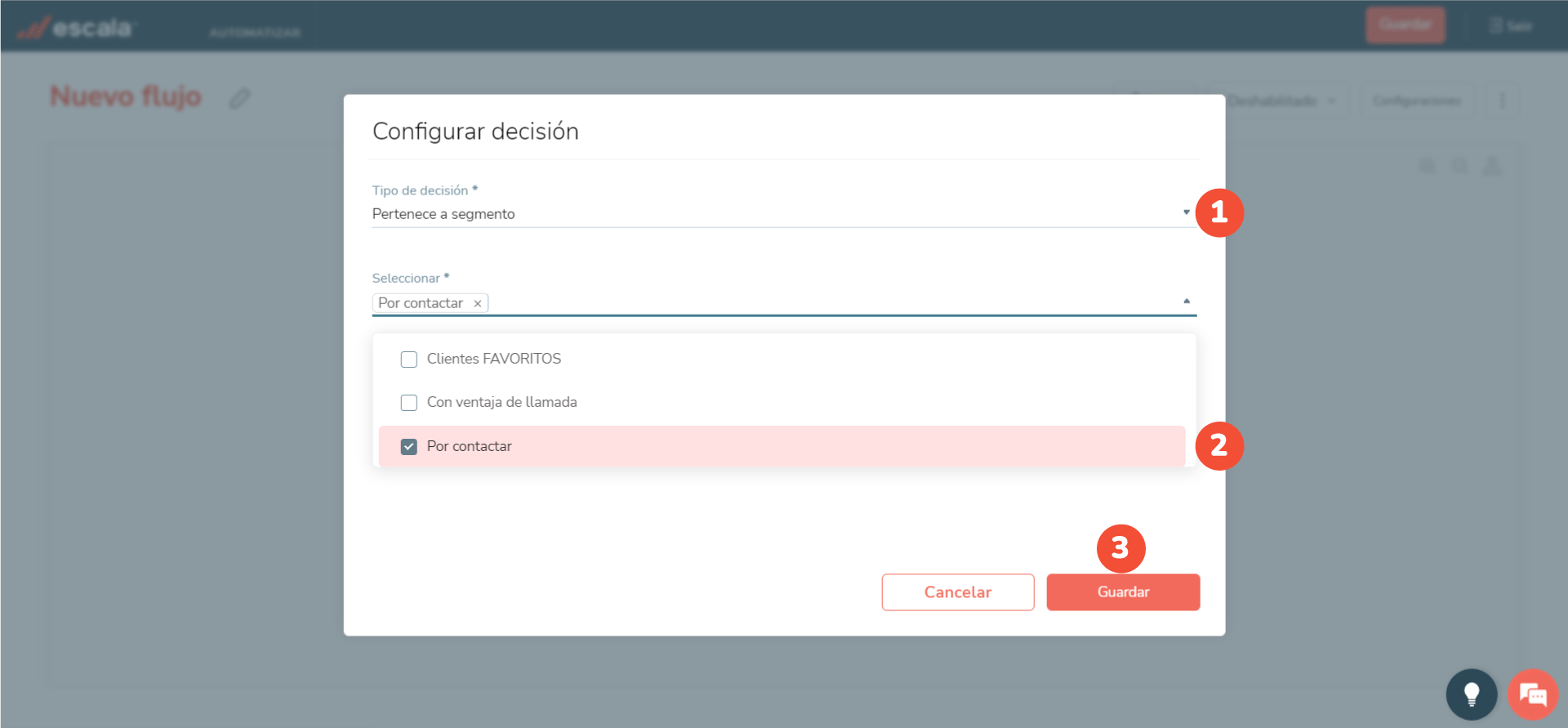Screen dimensions: 1568x728
Task: Collapse the Seleccionar dropdown list arrow
Action: pyautogui.click(x=1186, y=301)
